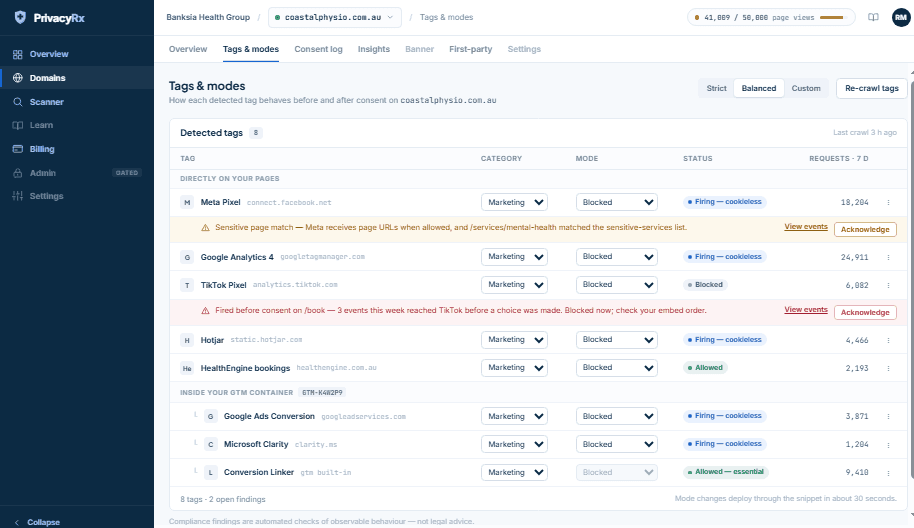Open row menu for Google Analytics 4
This screenshot has height=528, width=914.
[888, 257]
